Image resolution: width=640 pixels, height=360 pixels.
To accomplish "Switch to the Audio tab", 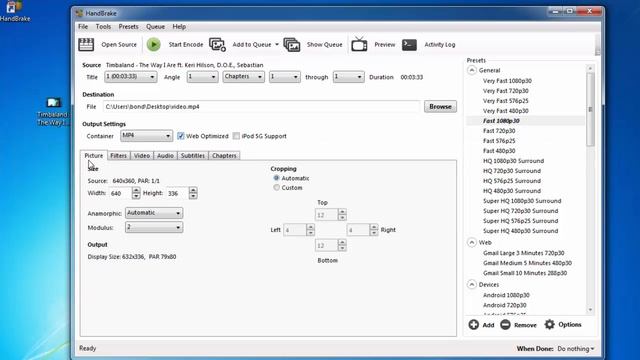I will click(165, 156).
